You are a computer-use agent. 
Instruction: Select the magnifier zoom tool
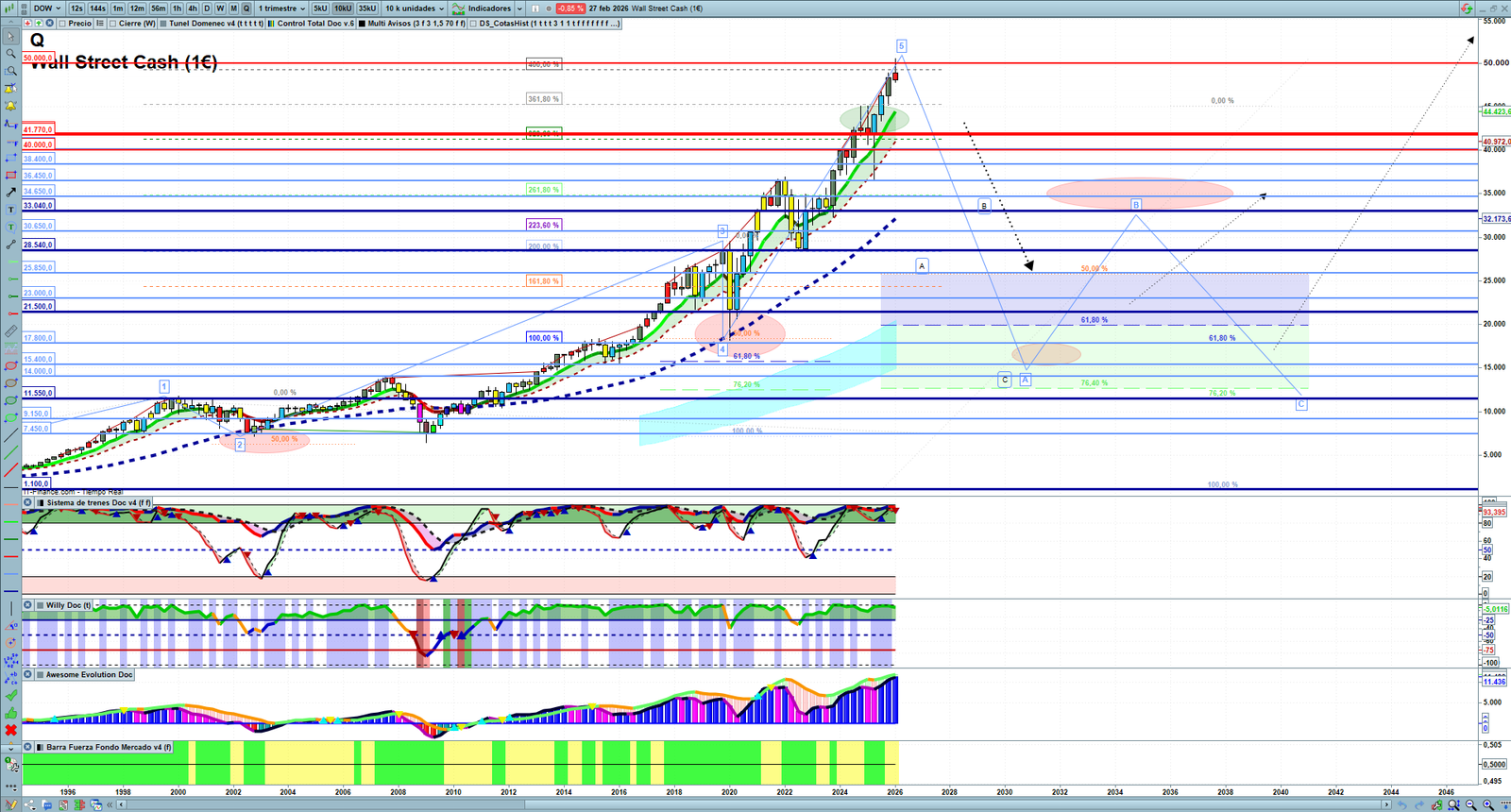[10, 54]
